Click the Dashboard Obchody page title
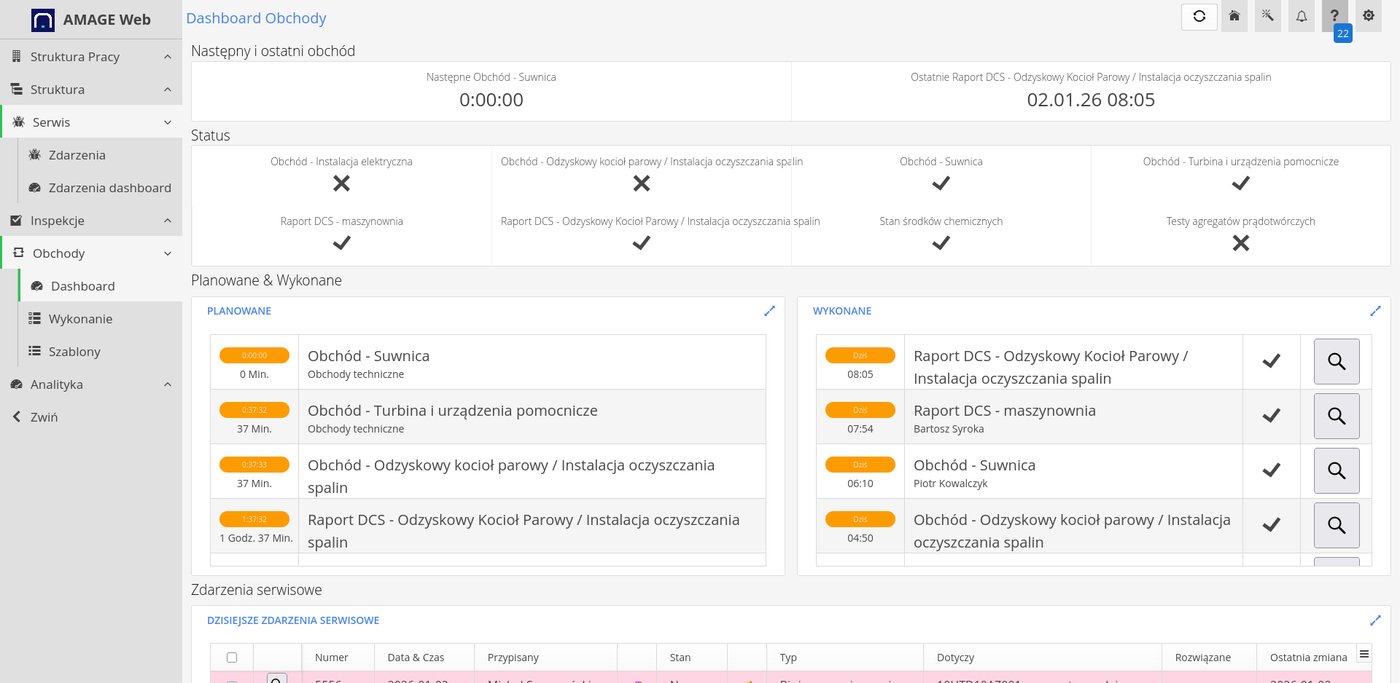1400x683 pixels. 256,18
